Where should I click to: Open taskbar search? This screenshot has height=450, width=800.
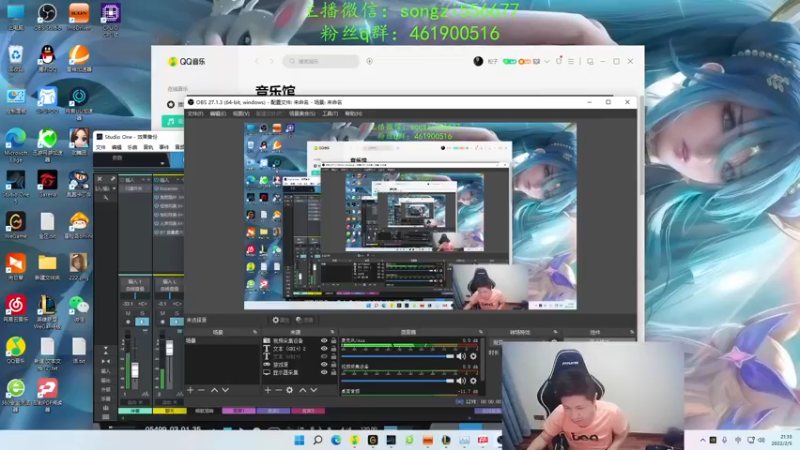318,440
